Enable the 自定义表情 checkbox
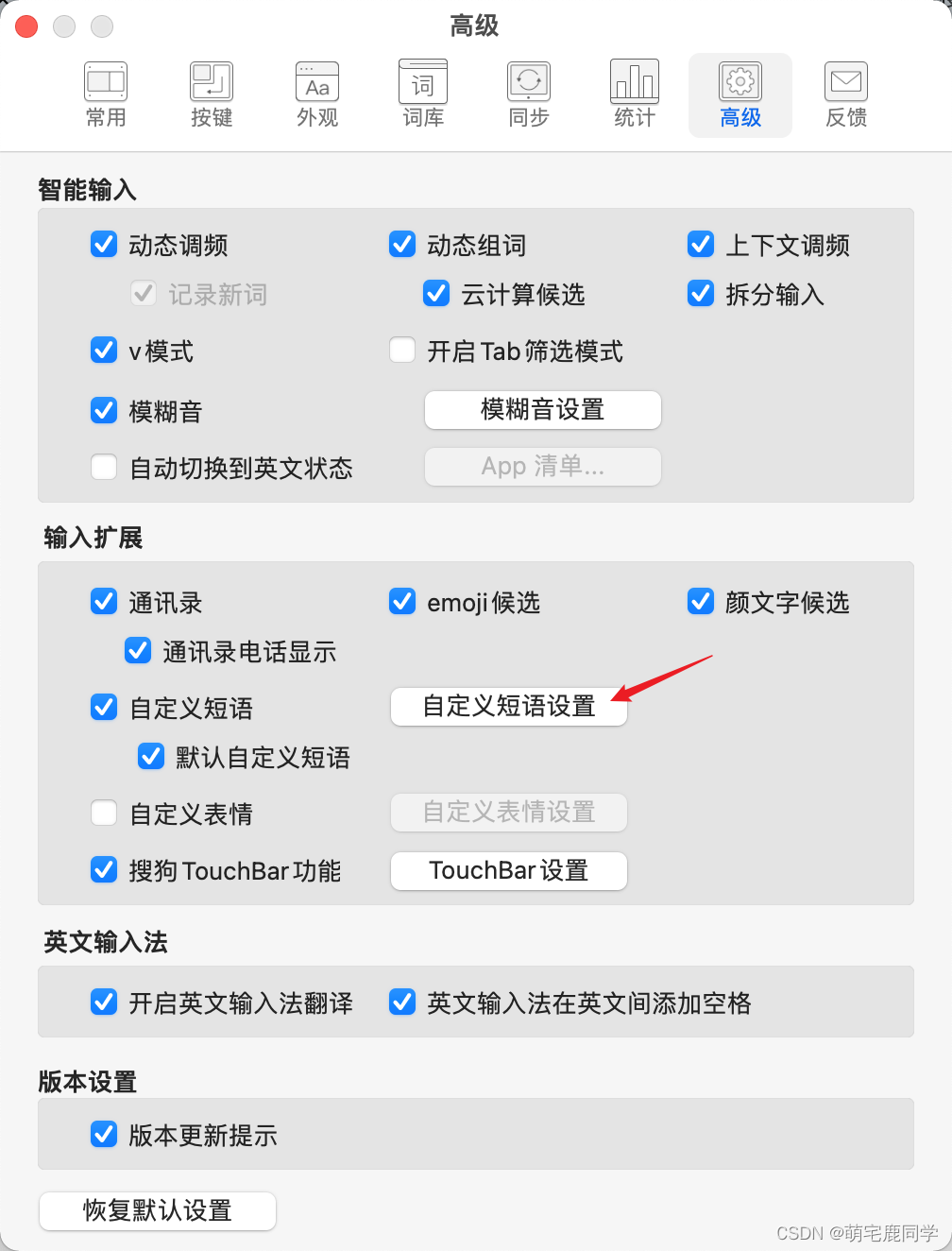 [104, 813]
